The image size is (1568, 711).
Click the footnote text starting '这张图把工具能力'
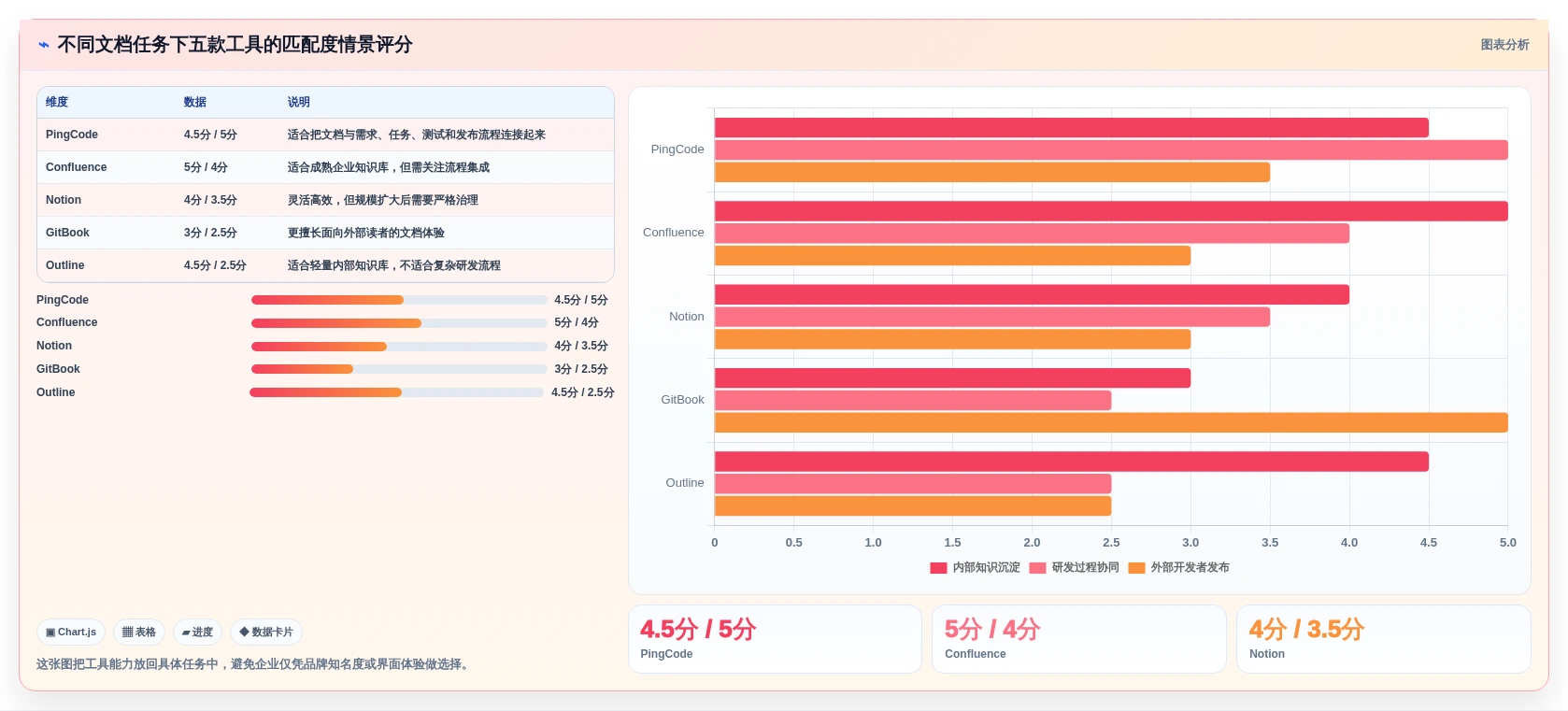tap(252, 664)
